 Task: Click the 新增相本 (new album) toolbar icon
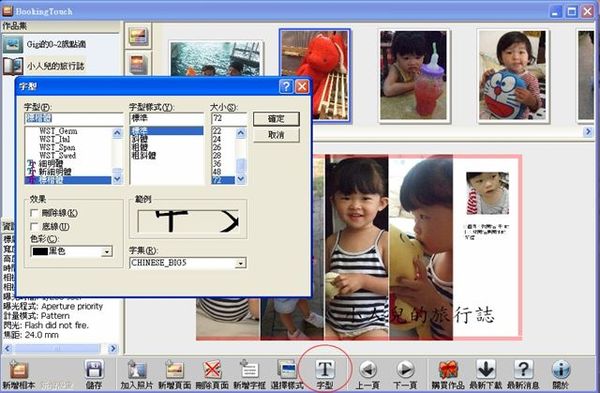pyautogui.click(x=19, y=370)
